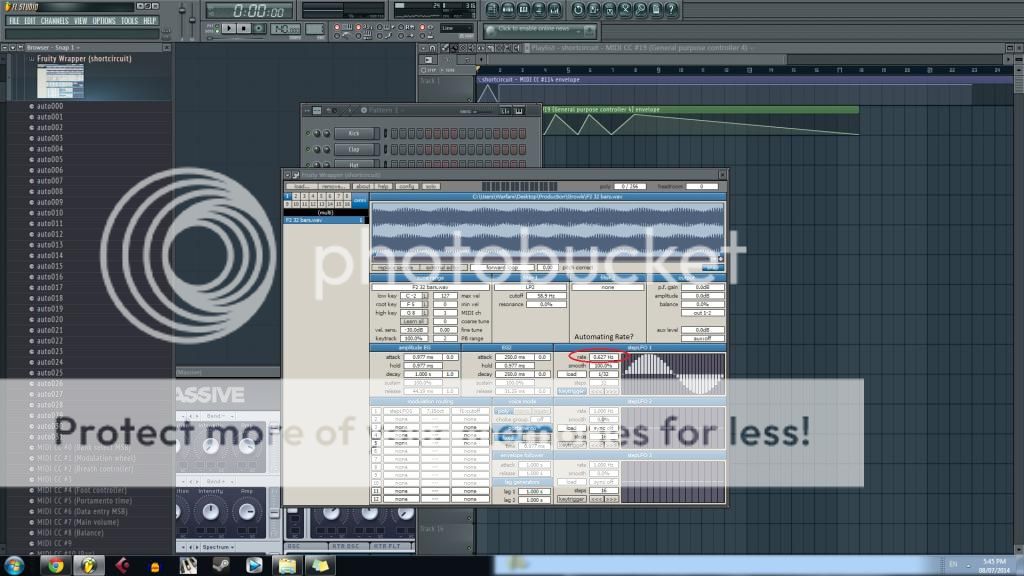Open the config button in shortcircuit

[407, 187]
